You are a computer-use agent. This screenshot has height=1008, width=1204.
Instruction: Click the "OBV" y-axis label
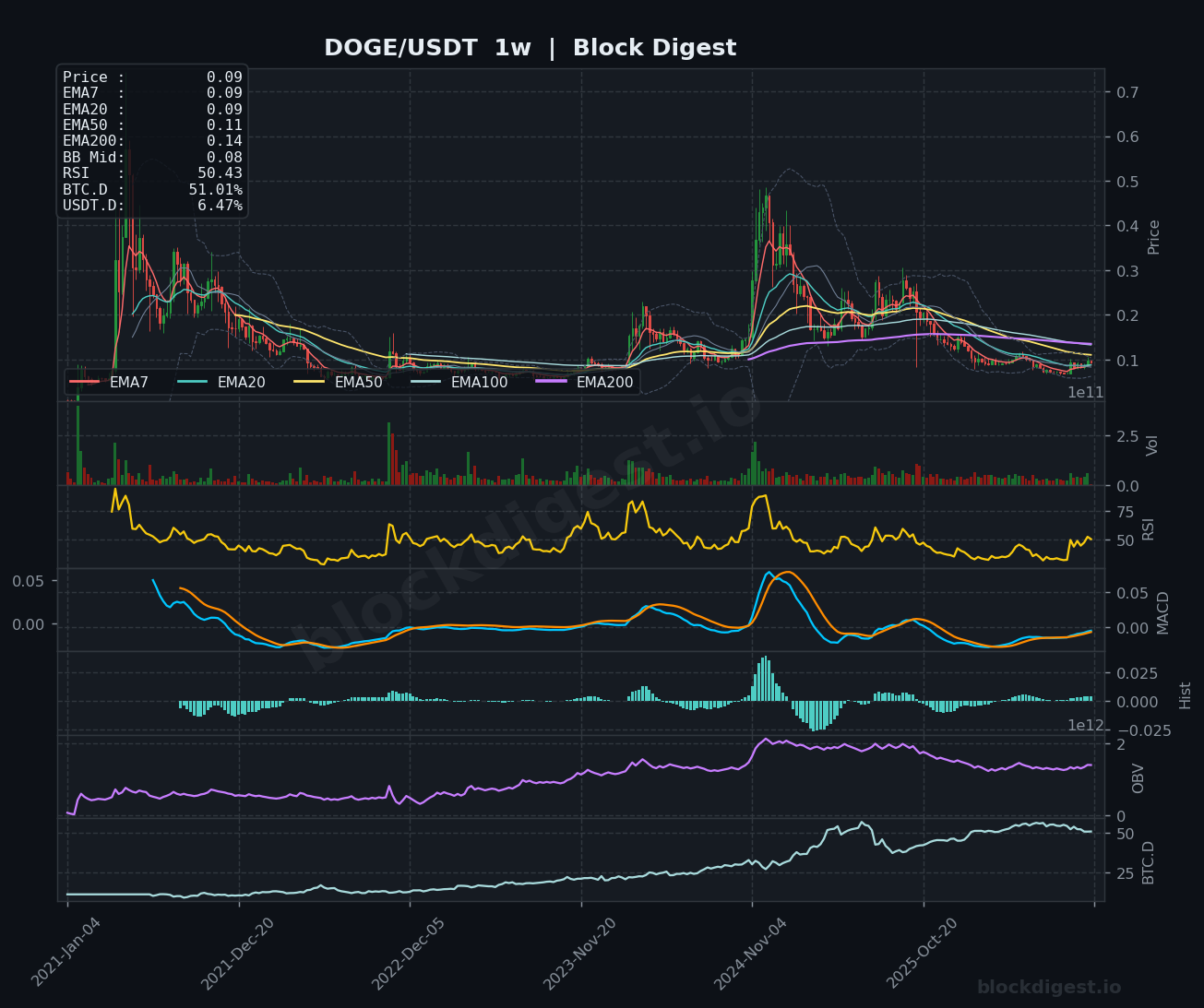point(1138,778)
